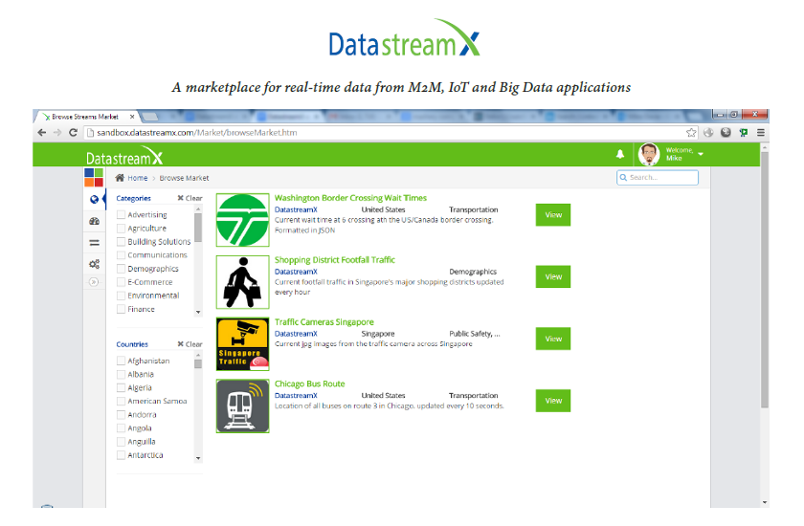Open Washington Border Crossing Wait Times title

[x=350, y=198]
